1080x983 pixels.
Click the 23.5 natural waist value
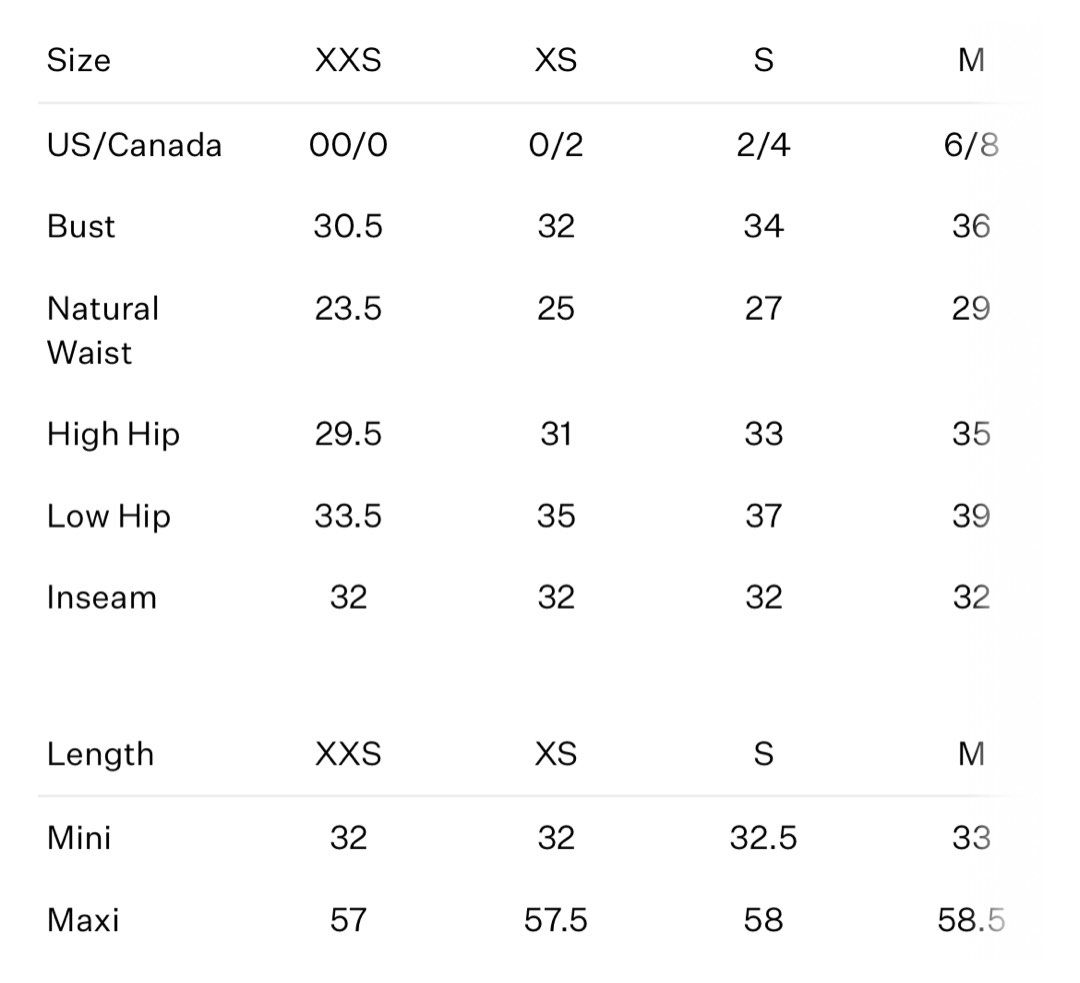pyautogui.click(x=348, y=309)
